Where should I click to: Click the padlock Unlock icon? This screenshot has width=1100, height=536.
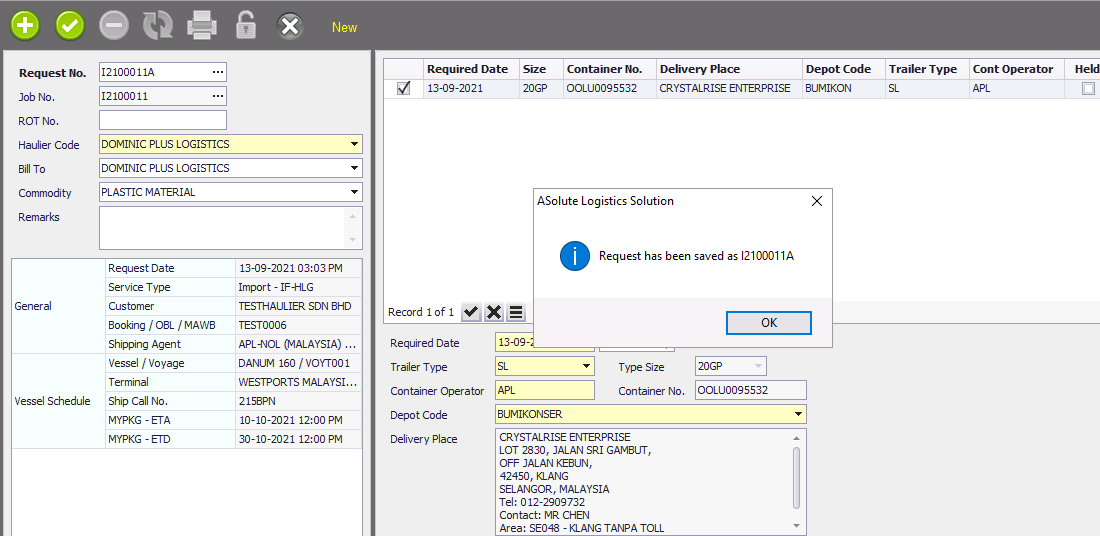pos(245,26)
